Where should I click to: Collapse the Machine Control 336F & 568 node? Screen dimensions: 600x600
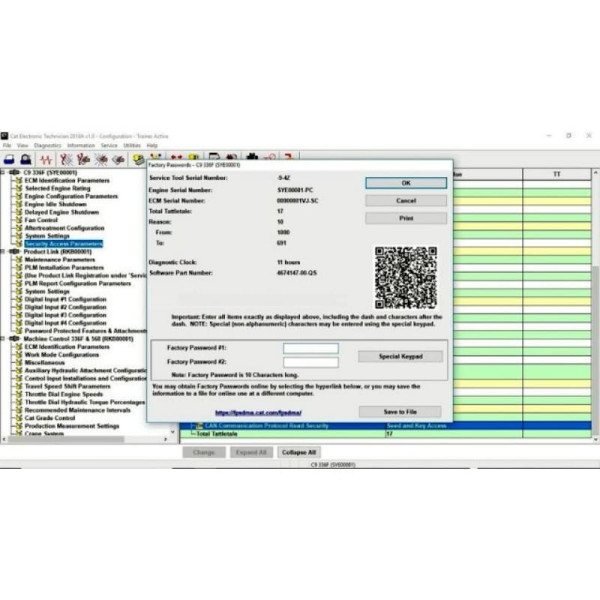pyautogui.click(x=5, y=339)
